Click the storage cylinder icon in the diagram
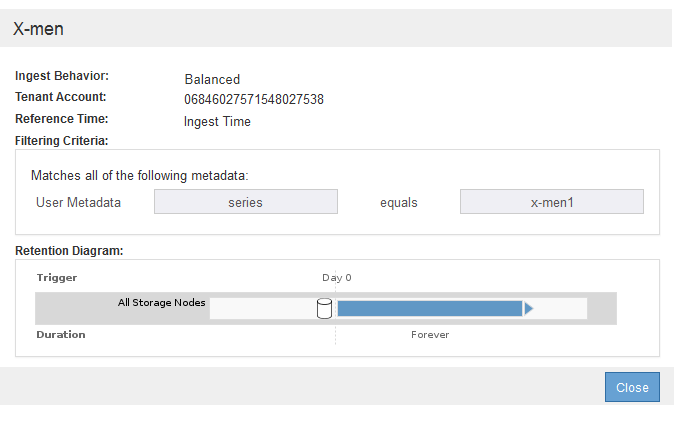 pos(324,308)
